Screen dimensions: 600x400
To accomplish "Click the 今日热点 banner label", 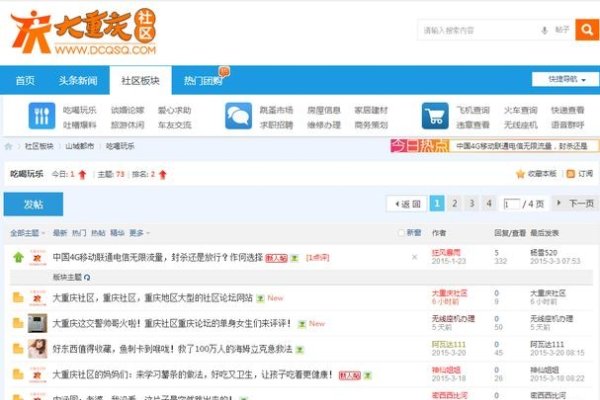I will 420,146.
